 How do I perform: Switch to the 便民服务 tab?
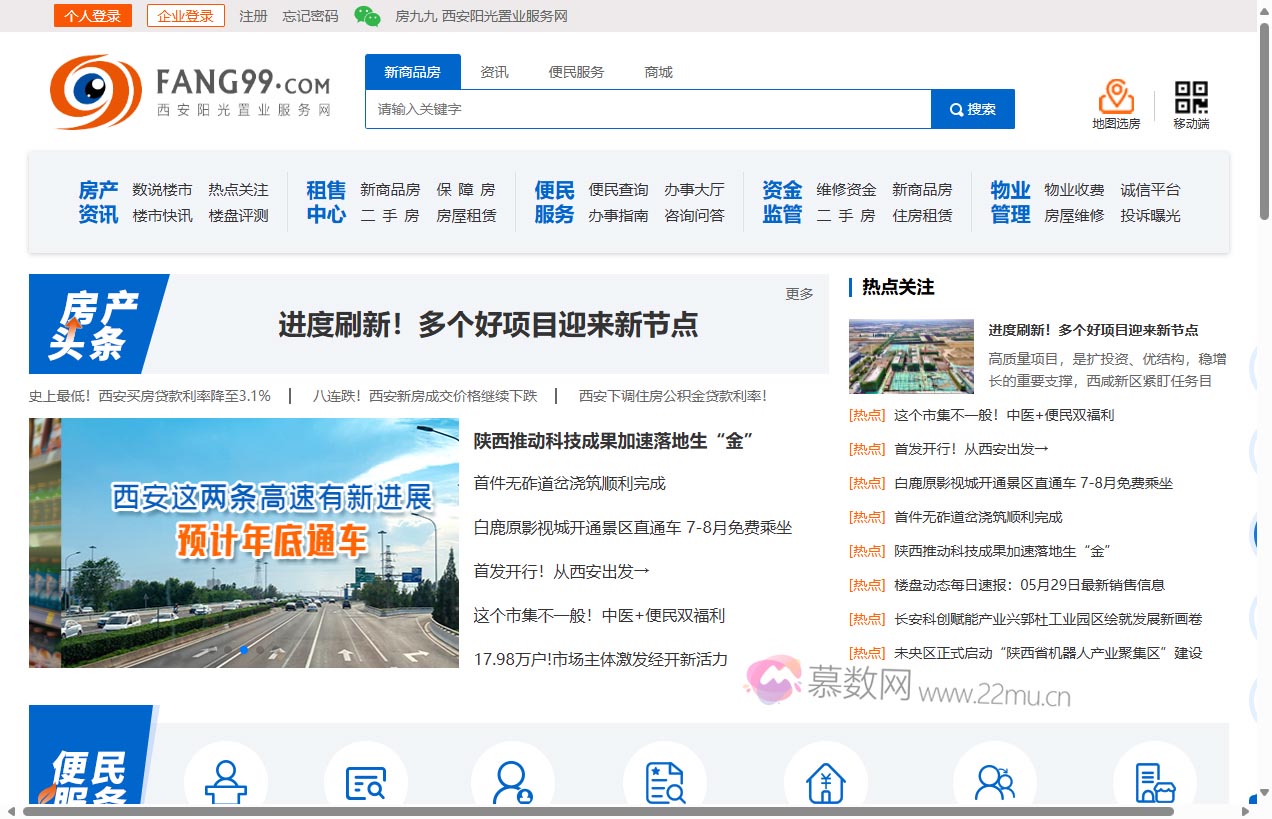coord(575,71)
